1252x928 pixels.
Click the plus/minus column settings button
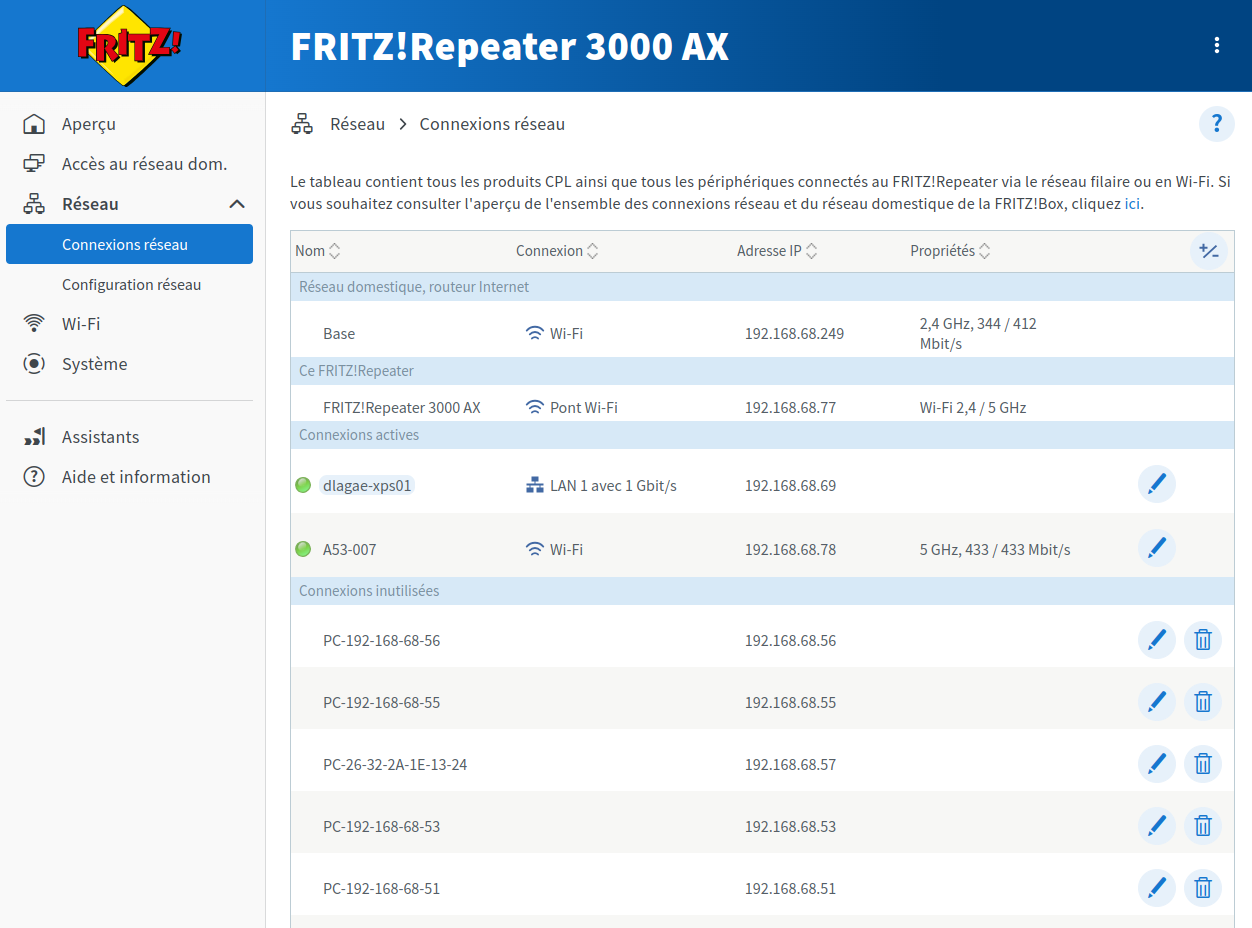(x=1209, y=251)
